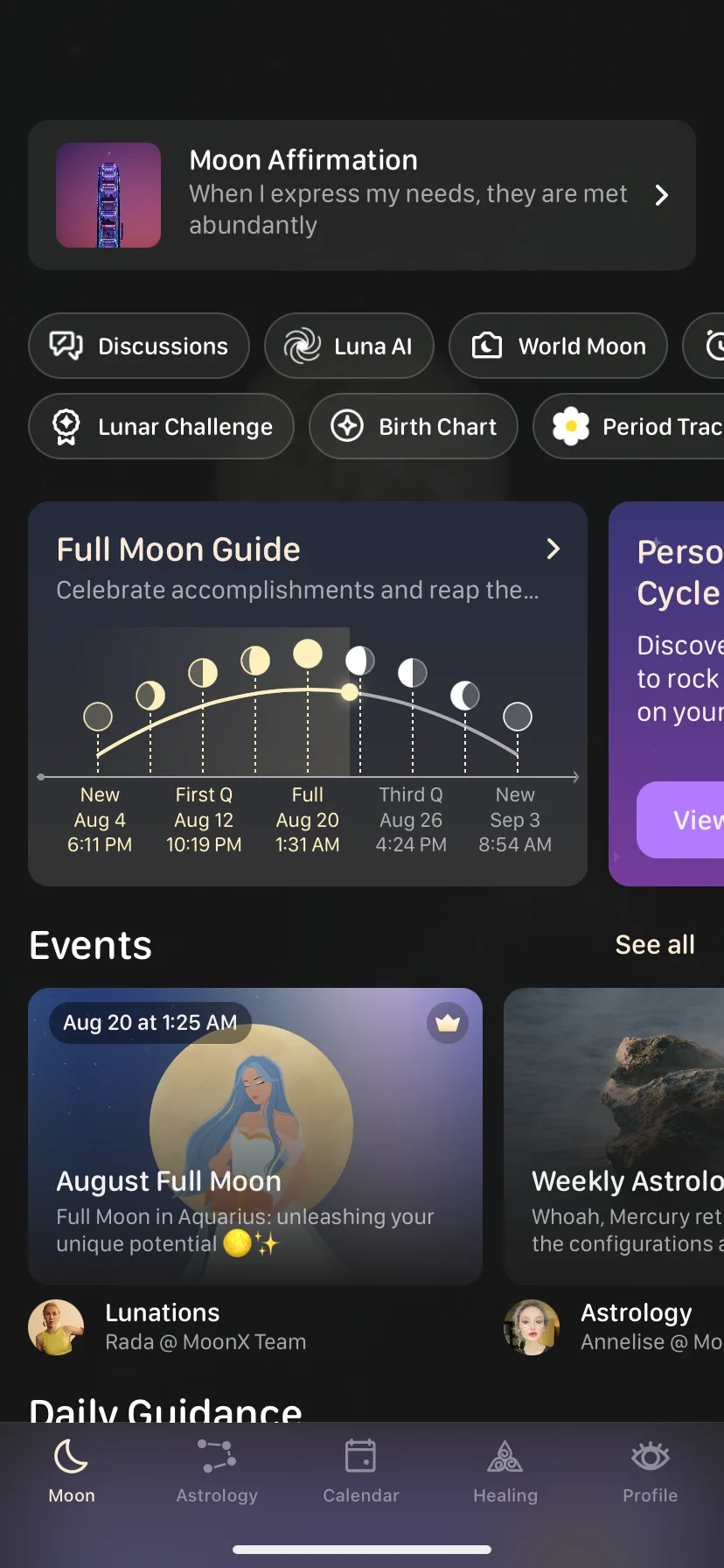Open World Moon camera chip
The width and height of the screenshot is (724, 1568).
coord(558,346)
